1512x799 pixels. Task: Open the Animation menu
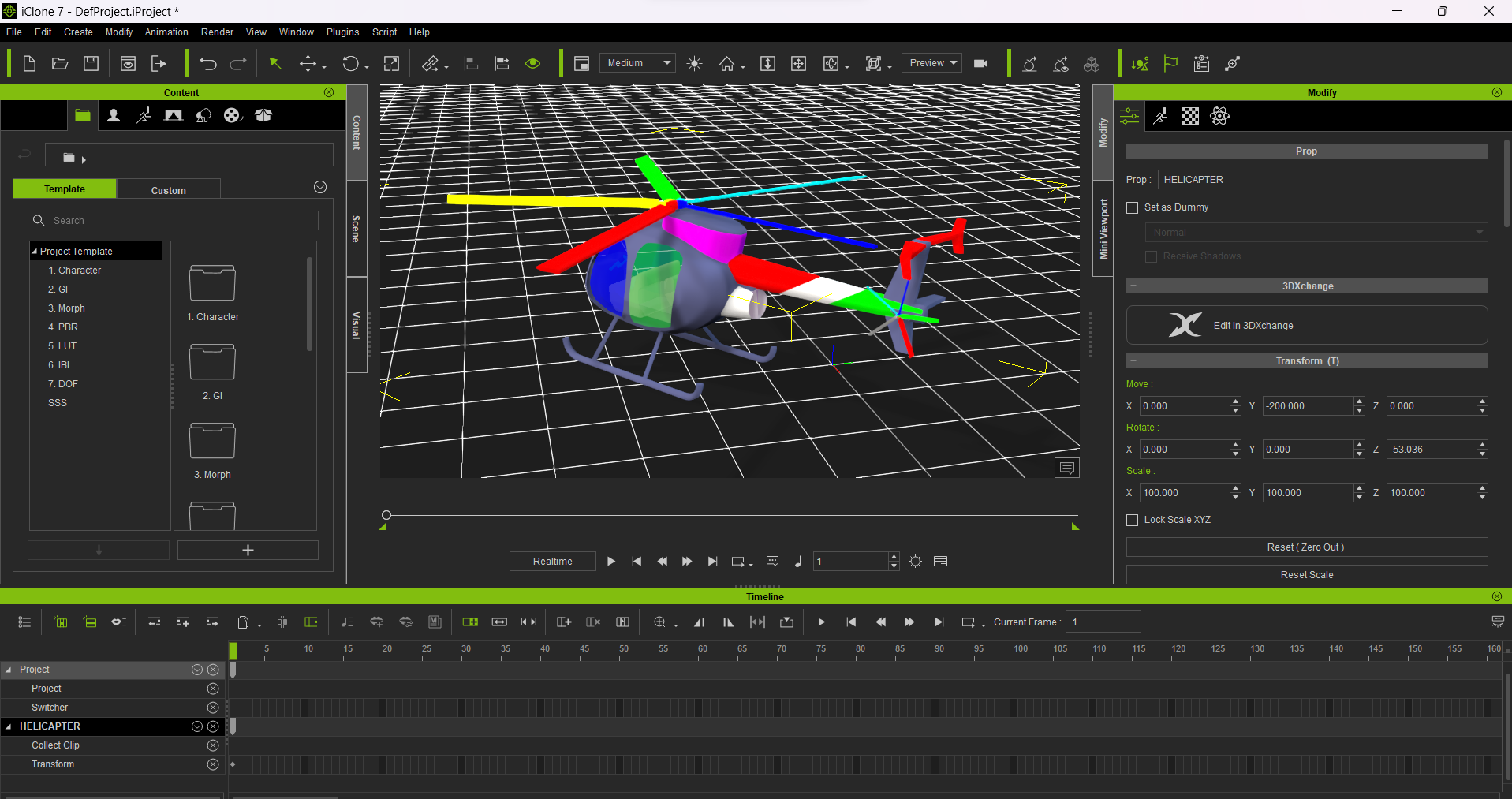point(166,32)
